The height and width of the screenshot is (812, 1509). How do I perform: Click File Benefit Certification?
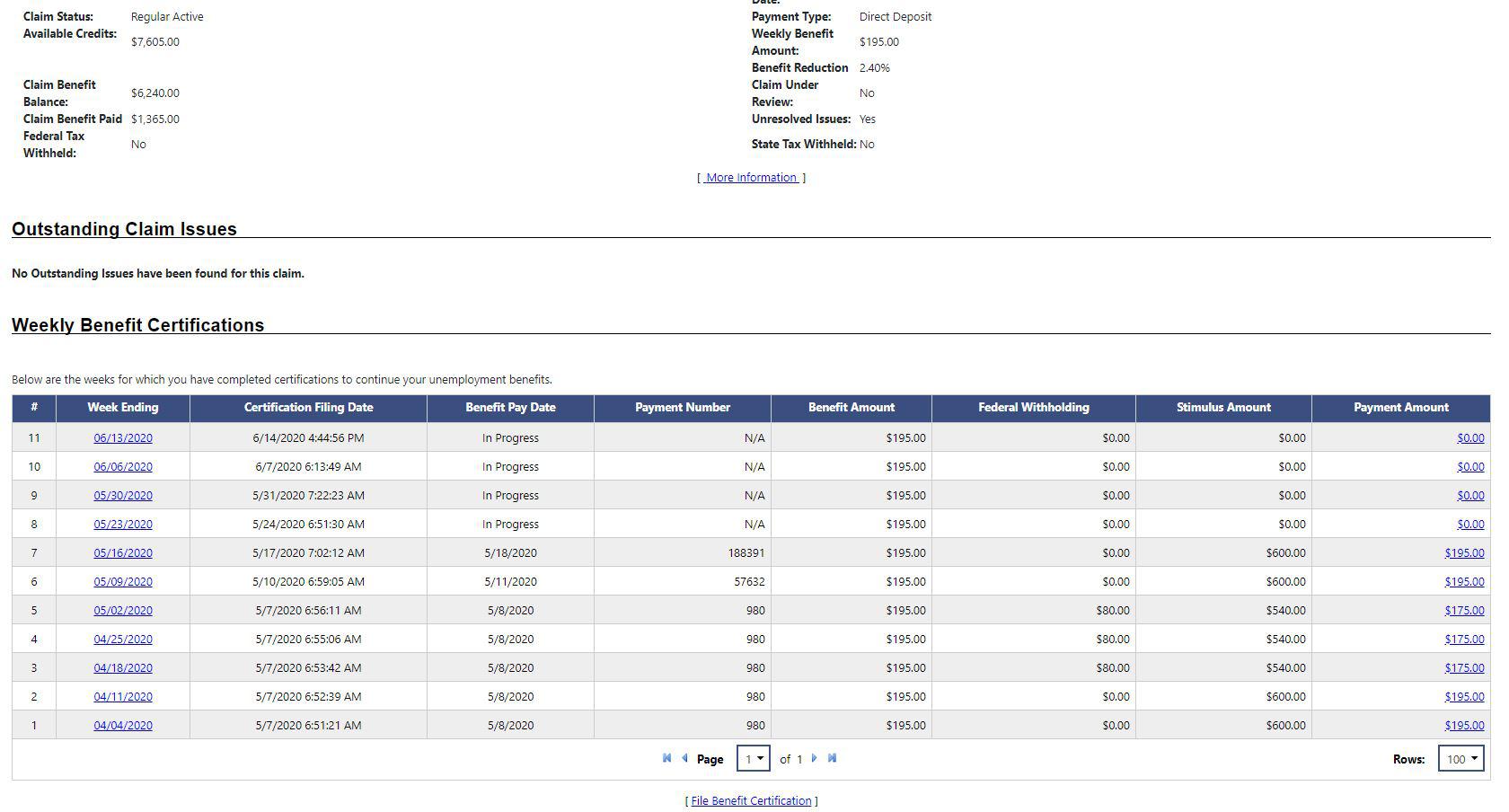coord(751,800)
